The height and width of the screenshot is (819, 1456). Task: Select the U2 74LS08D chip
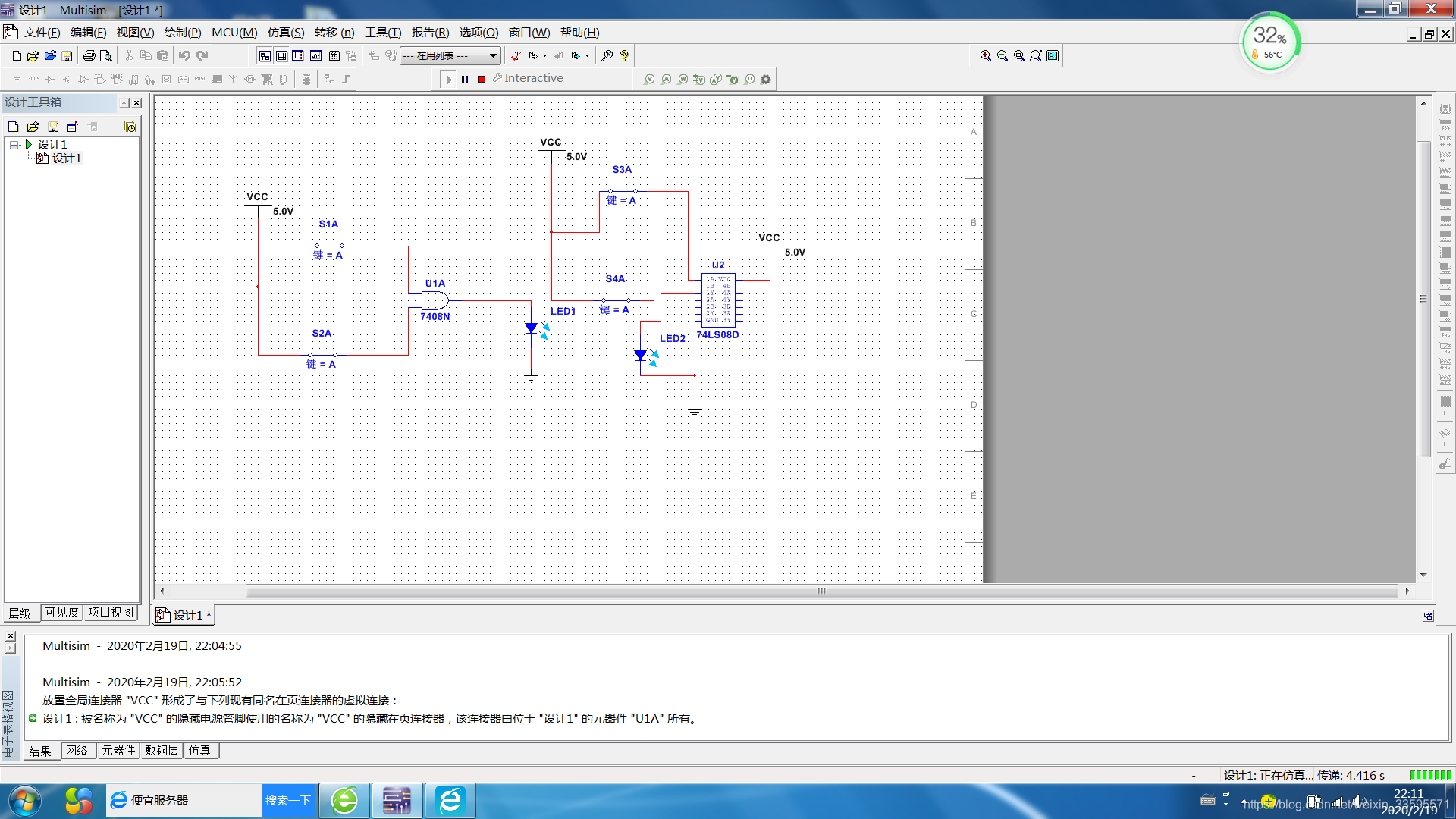718,300
